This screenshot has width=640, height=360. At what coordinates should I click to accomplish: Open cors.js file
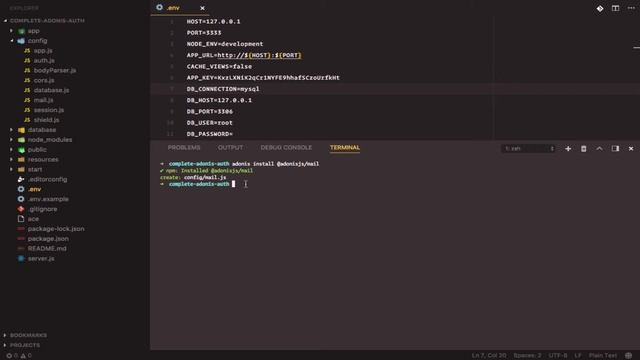coord(44,80)
